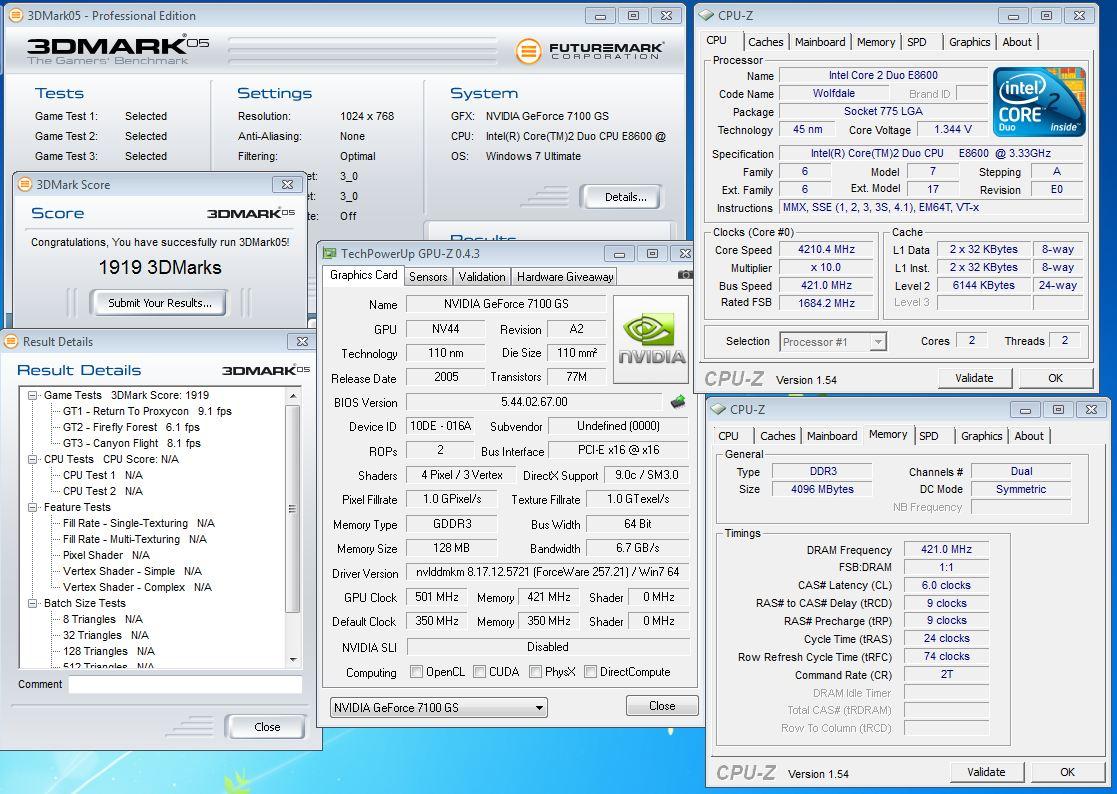Open Caches tab in top CPU-Z window
The image size is (1117, 794).
click(x=765, y=42)
